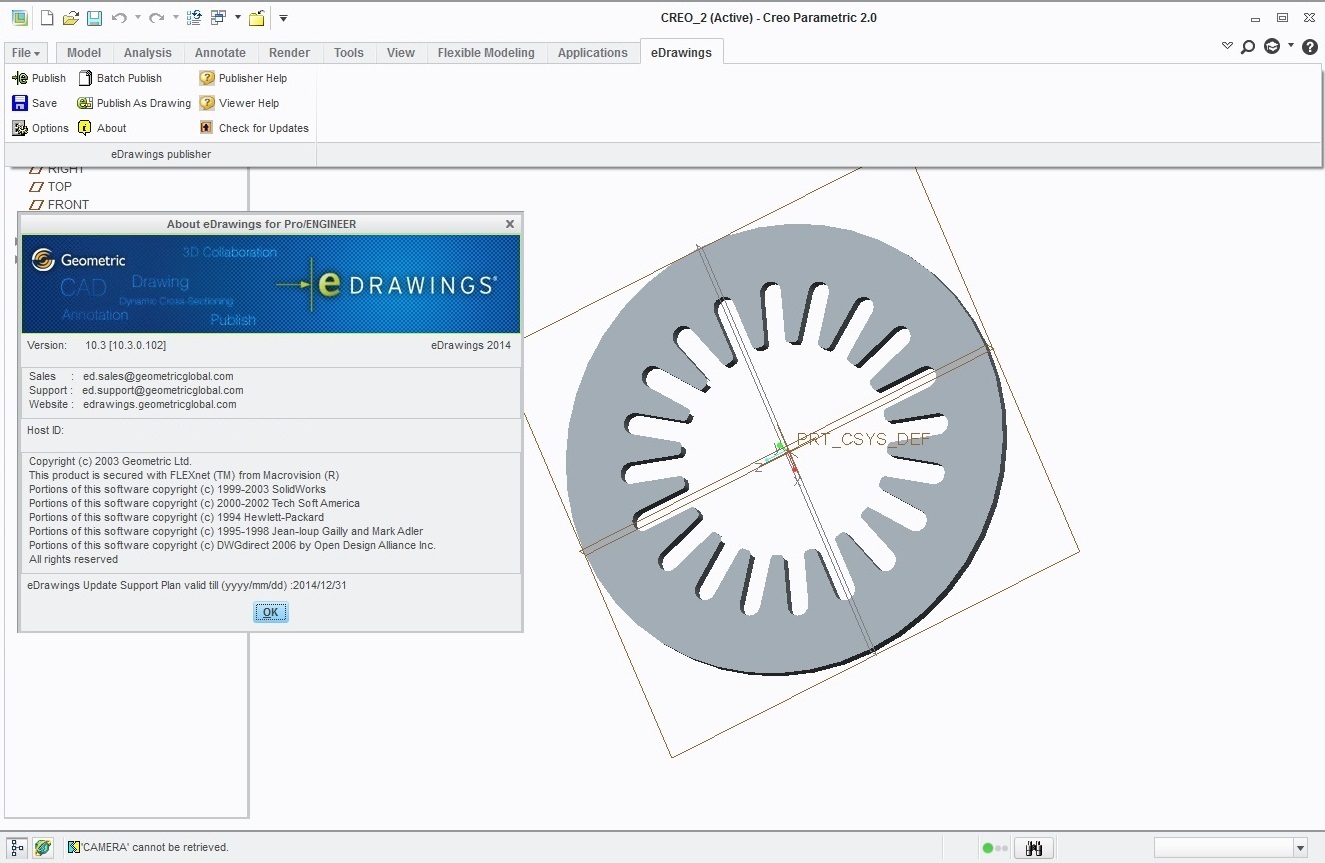The image size is (1325, 863).
Task: Expand the Redo history dropdown arrow
Action: click(x=175, y=18)
